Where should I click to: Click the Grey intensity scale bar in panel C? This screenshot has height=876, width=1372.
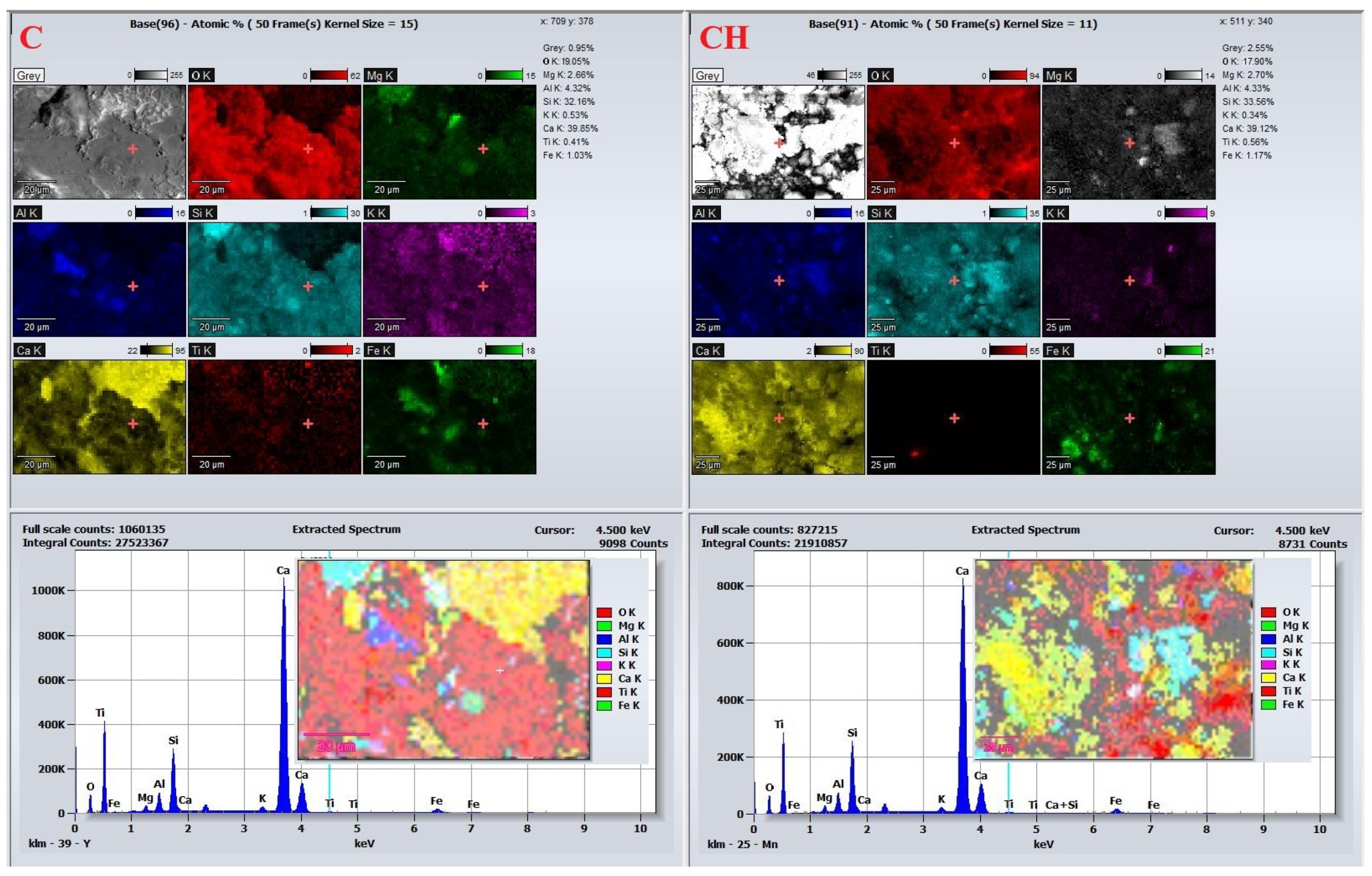(x=150, y=75)
